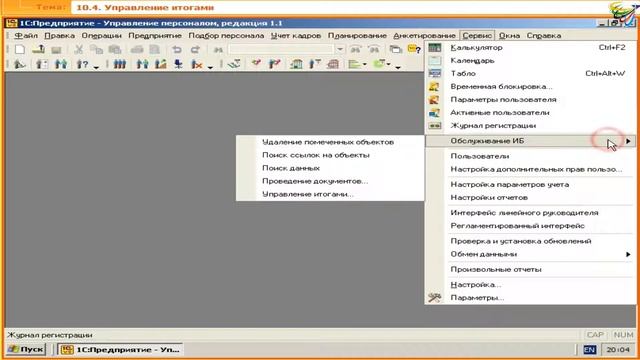The image size is (640, 360).
Task: Click the EN language indicator in tray
Action: tap(589, 350)
